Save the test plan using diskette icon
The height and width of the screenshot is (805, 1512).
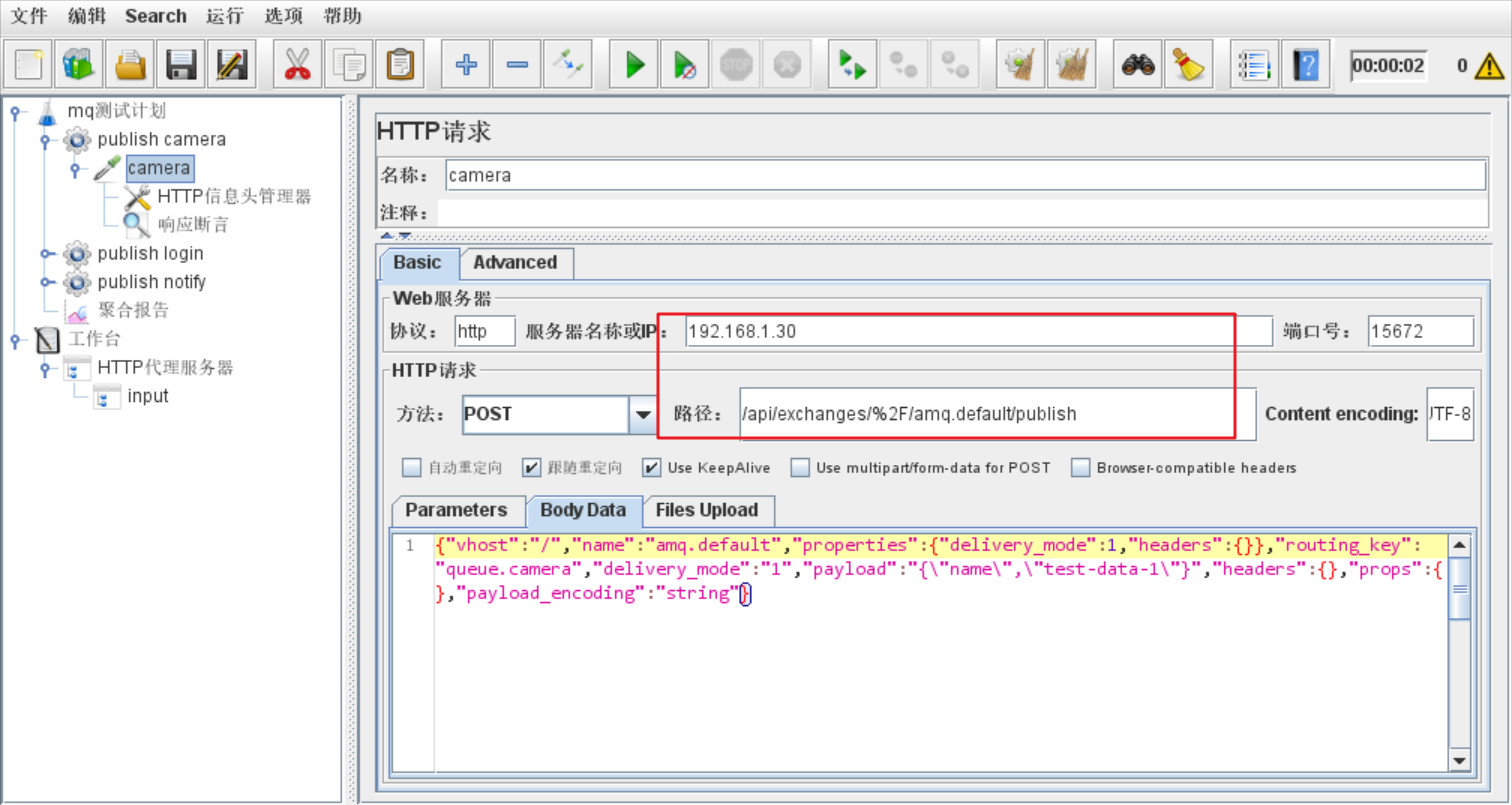pyautogui.click(x=180, y=63)
